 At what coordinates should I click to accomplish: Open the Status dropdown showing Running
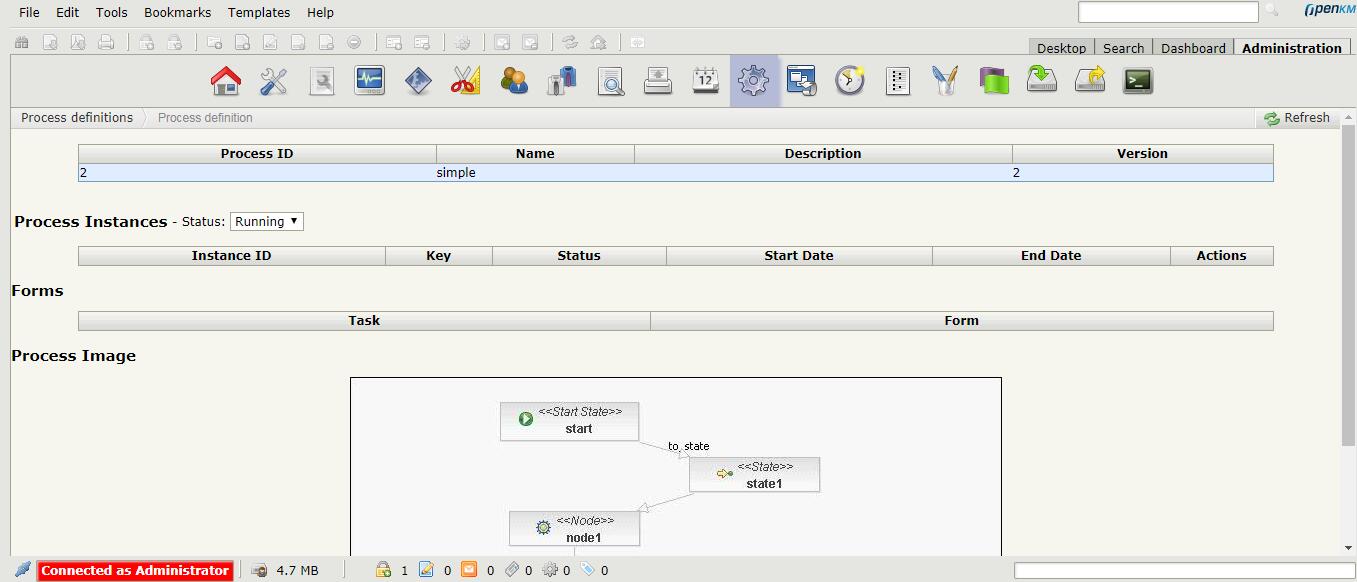pos(267,222)
